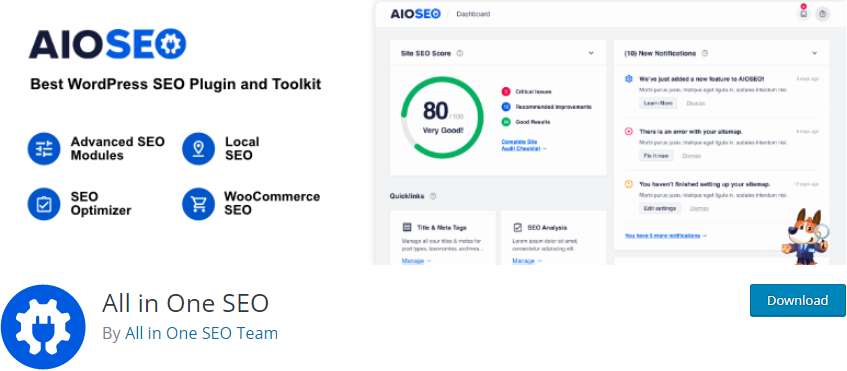Dismiss the sitemap error notification
This screenshot has width=847, height=371.
[691, 156]
